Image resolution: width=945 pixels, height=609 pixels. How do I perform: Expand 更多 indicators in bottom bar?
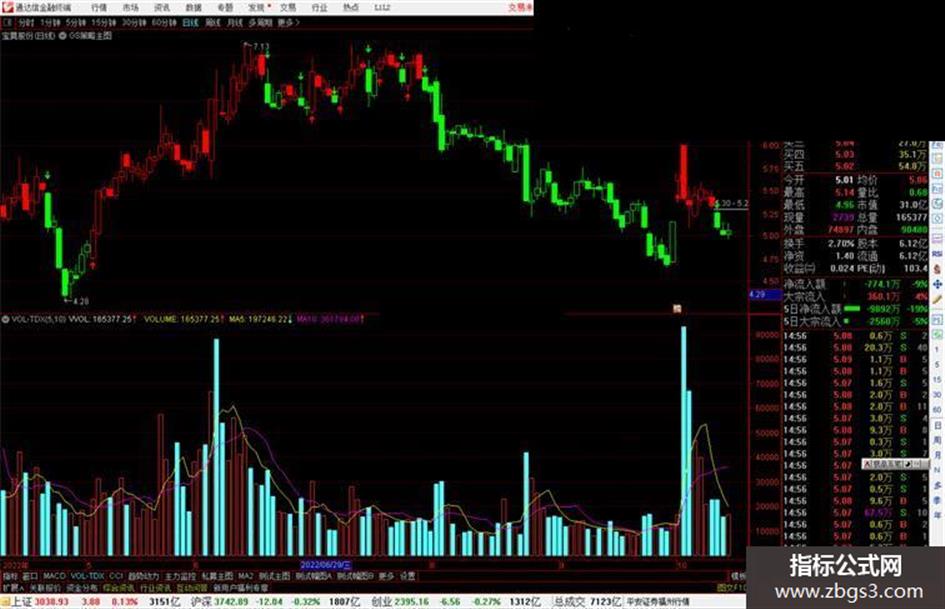386,576
